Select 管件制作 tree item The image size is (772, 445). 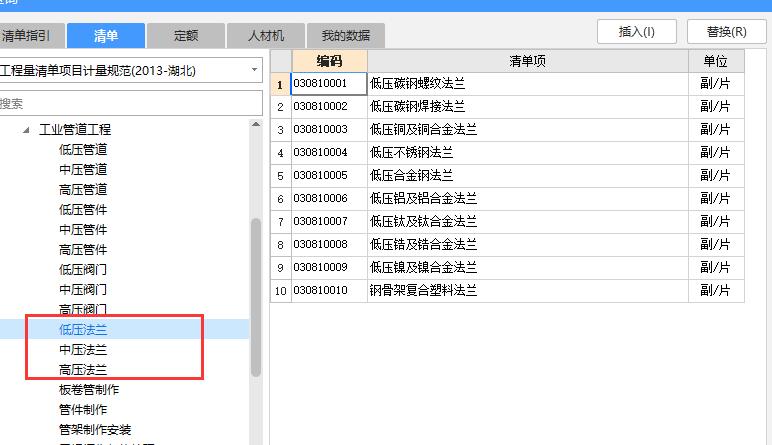click(83, 410)
